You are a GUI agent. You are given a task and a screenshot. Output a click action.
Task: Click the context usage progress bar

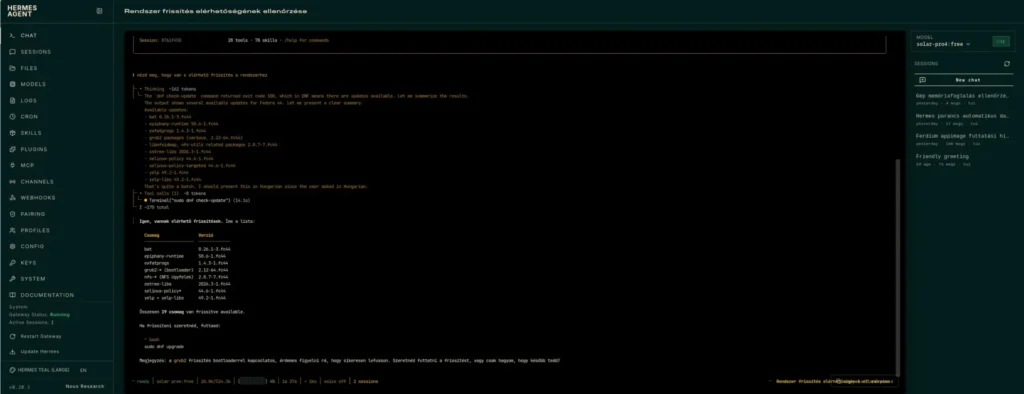coord(252,381)
